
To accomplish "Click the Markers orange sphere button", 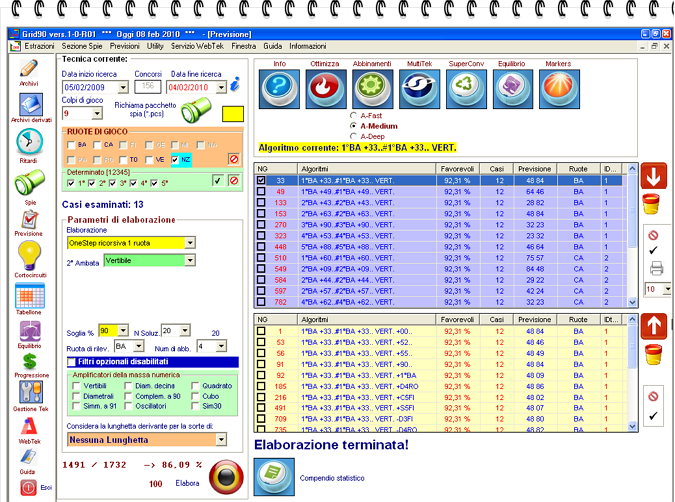I will tap(559, 89).
